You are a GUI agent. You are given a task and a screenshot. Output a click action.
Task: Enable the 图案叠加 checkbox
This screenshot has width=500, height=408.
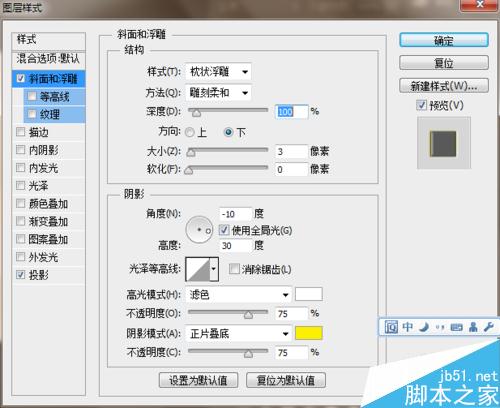coord(21,239)
